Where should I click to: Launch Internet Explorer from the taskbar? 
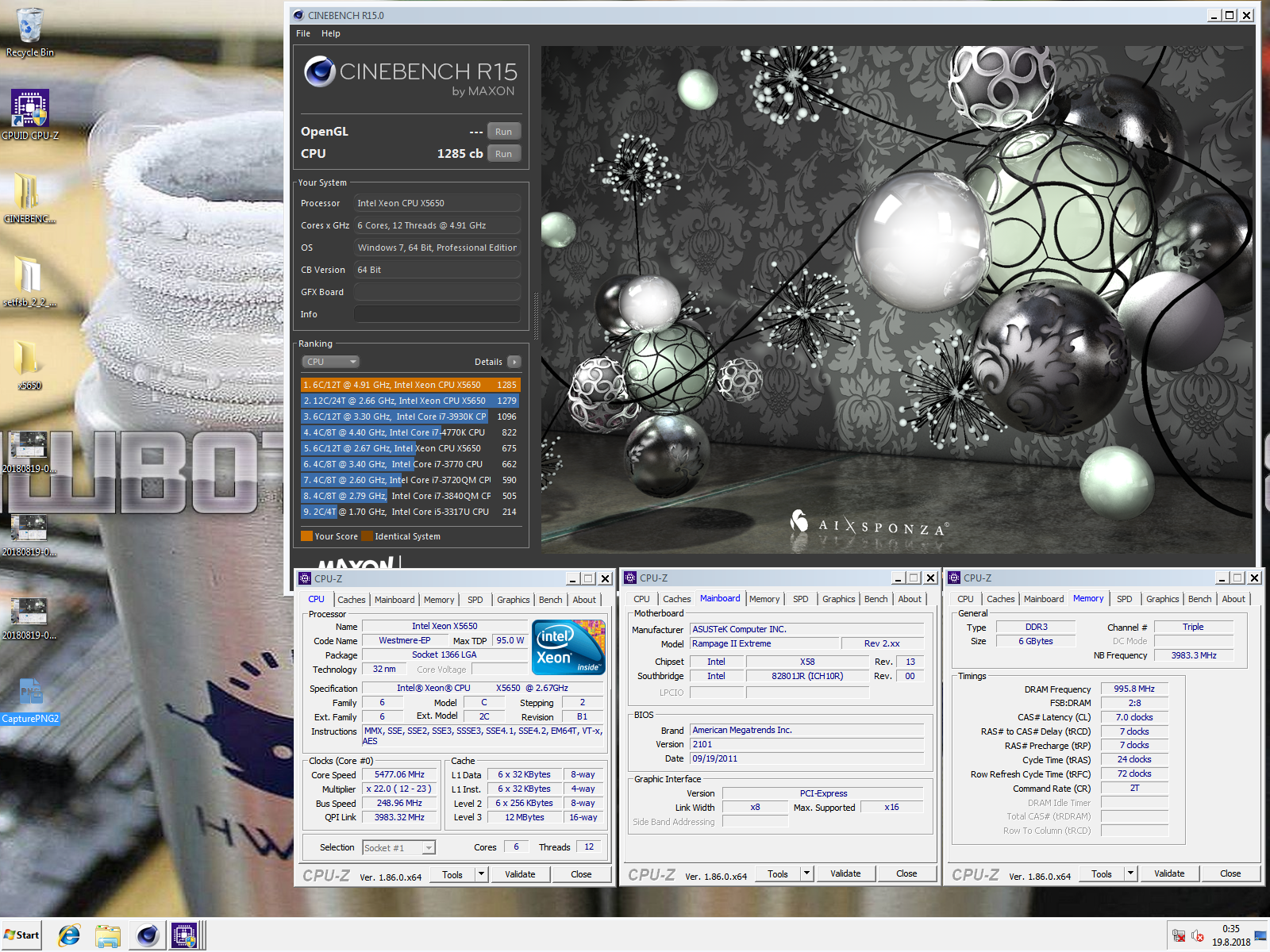pyautogui.click(x=69, y=935)
